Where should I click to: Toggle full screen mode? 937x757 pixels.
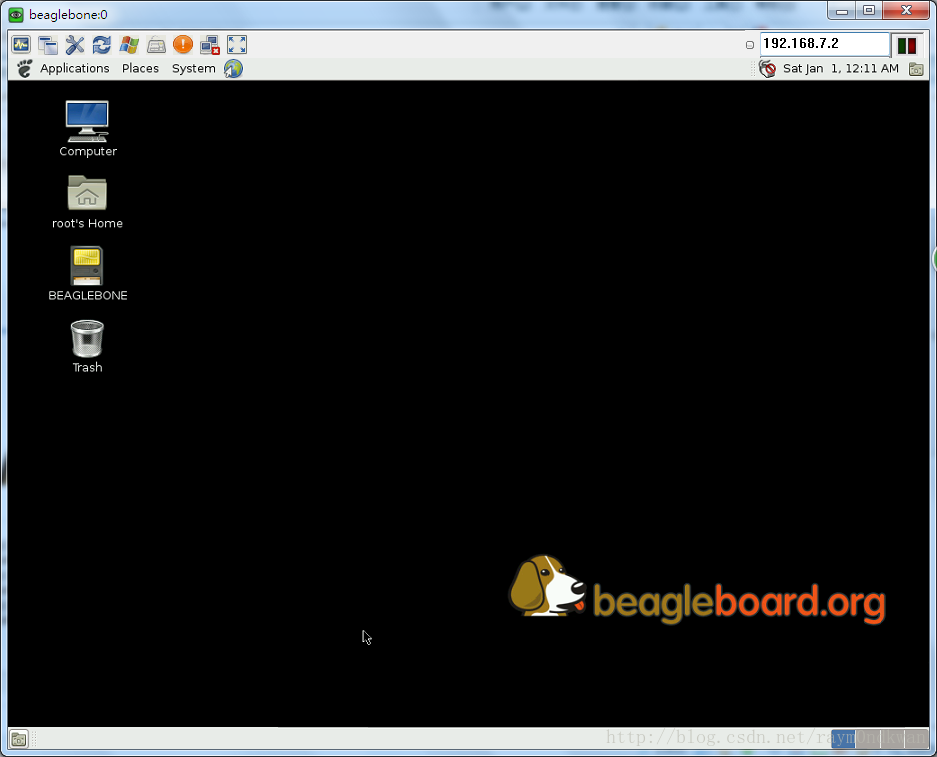coord(237,45)
